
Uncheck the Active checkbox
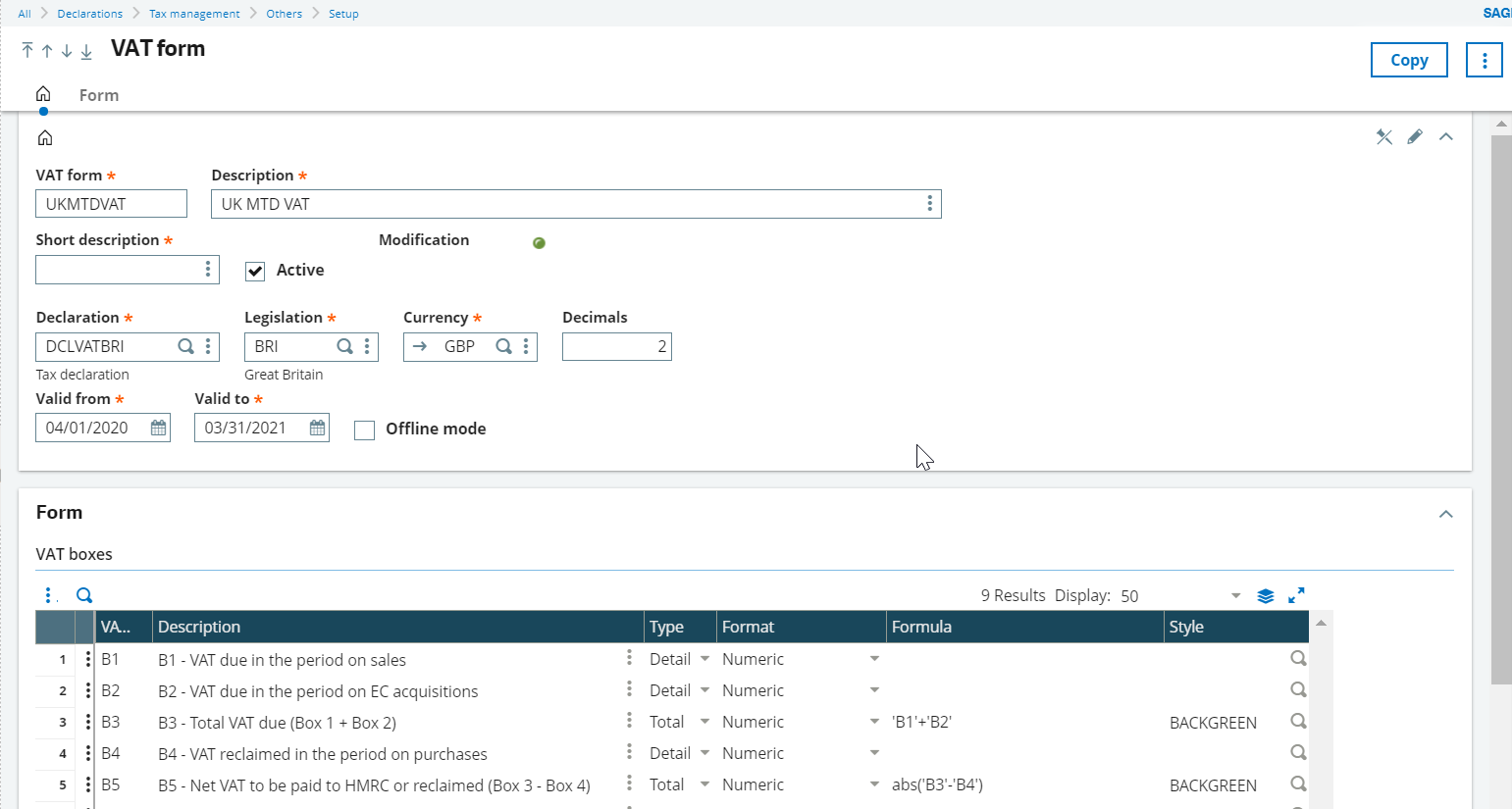(255, 272)
